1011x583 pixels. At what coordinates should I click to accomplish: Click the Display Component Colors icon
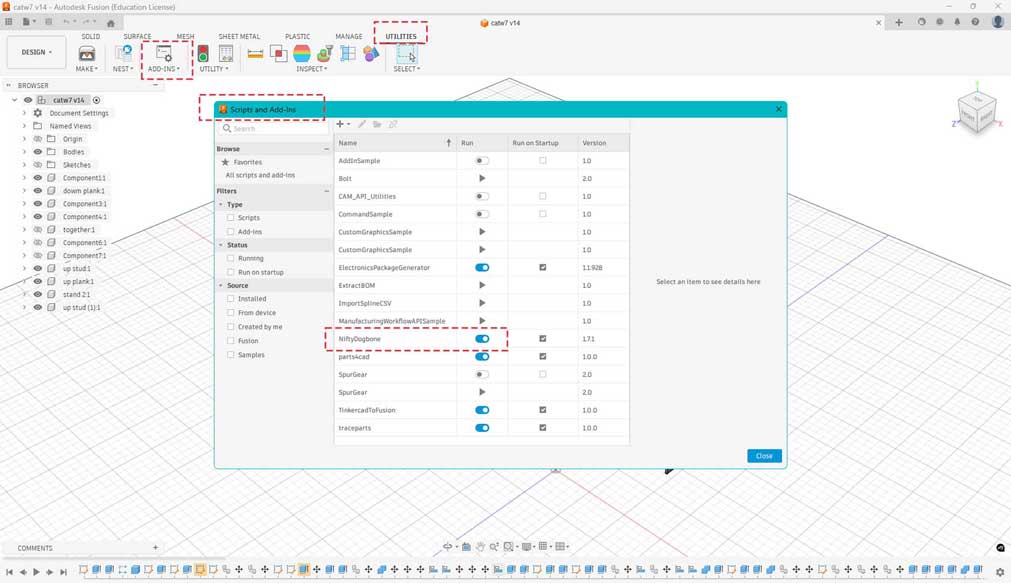coord(371,54)
